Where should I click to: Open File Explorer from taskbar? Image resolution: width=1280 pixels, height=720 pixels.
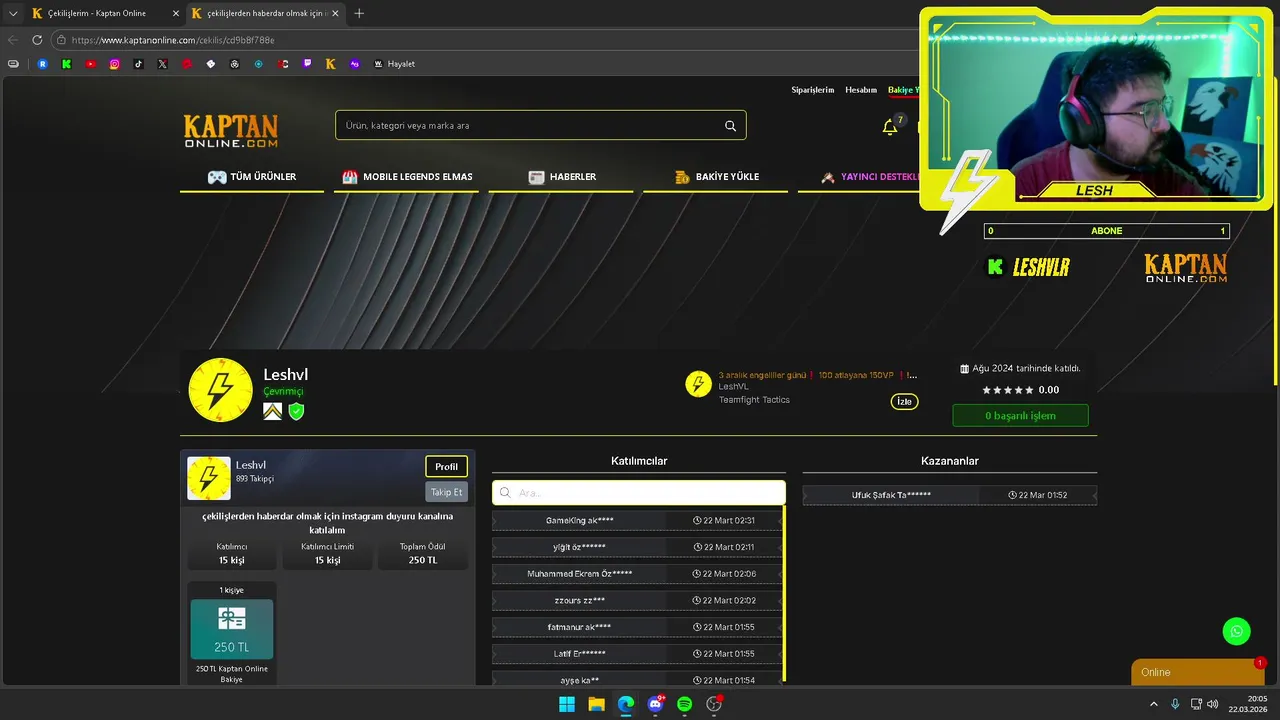click(596, 704)
